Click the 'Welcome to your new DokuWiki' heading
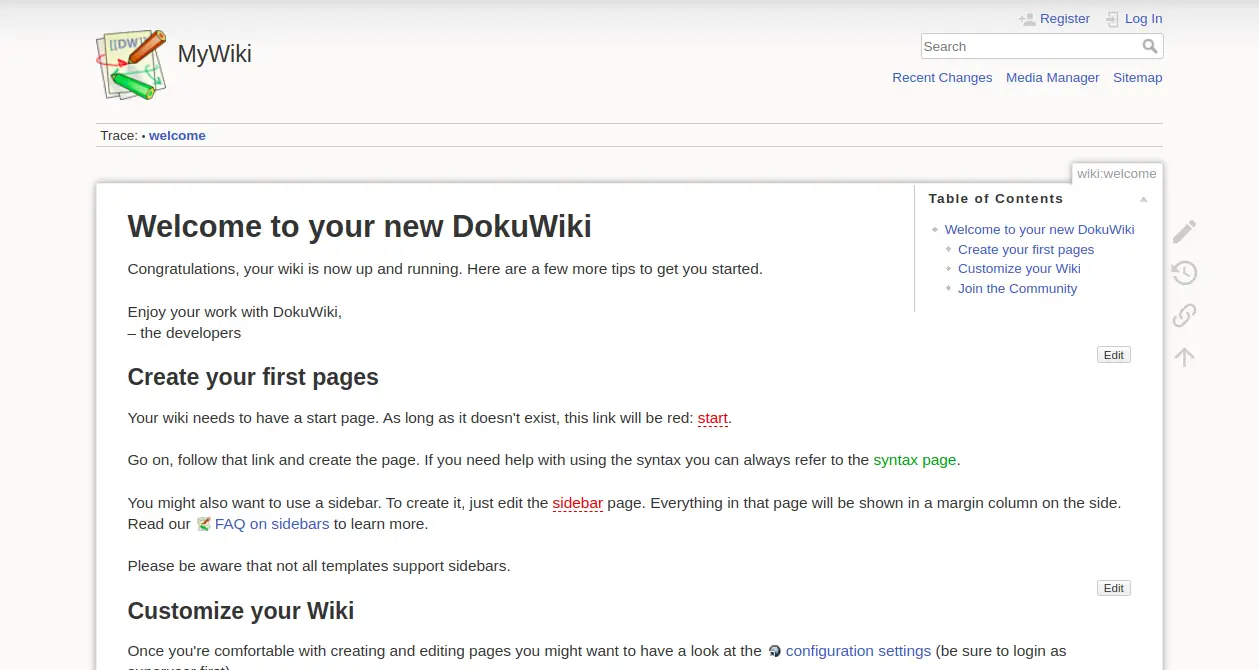The width and height of the screenshot is (1259, 670). 360,227
